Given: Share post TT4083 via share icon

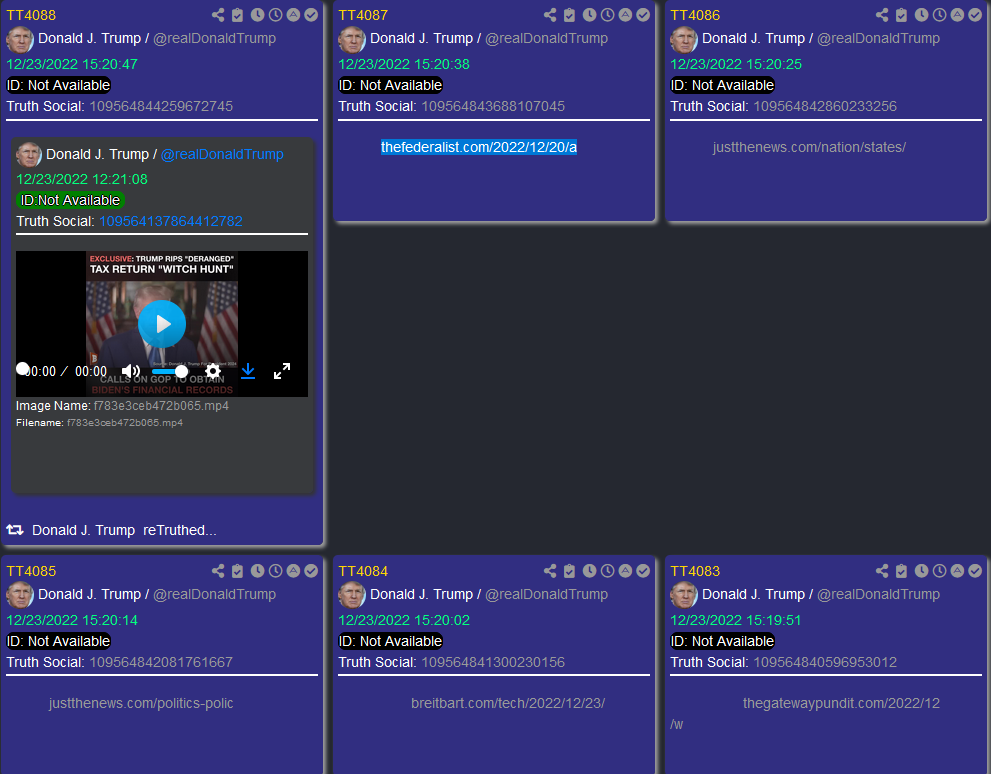Looking at the screenshot, I should (882, 571).
